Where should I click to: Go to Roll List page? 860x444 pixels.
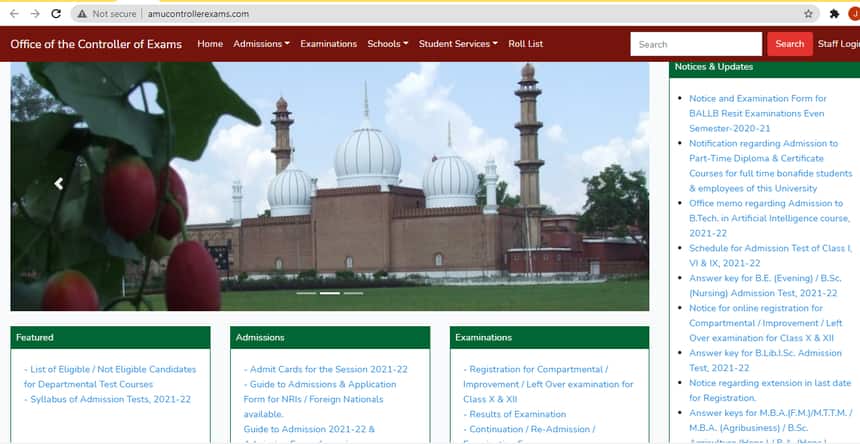(x=525, y=44)
